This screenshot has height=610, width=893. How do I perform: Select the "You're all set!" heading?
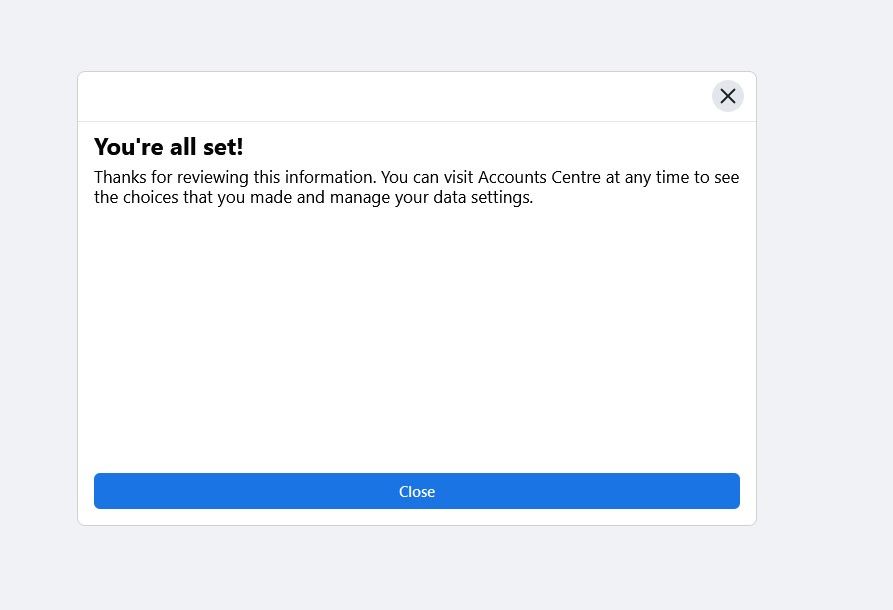tap(169, 147)
